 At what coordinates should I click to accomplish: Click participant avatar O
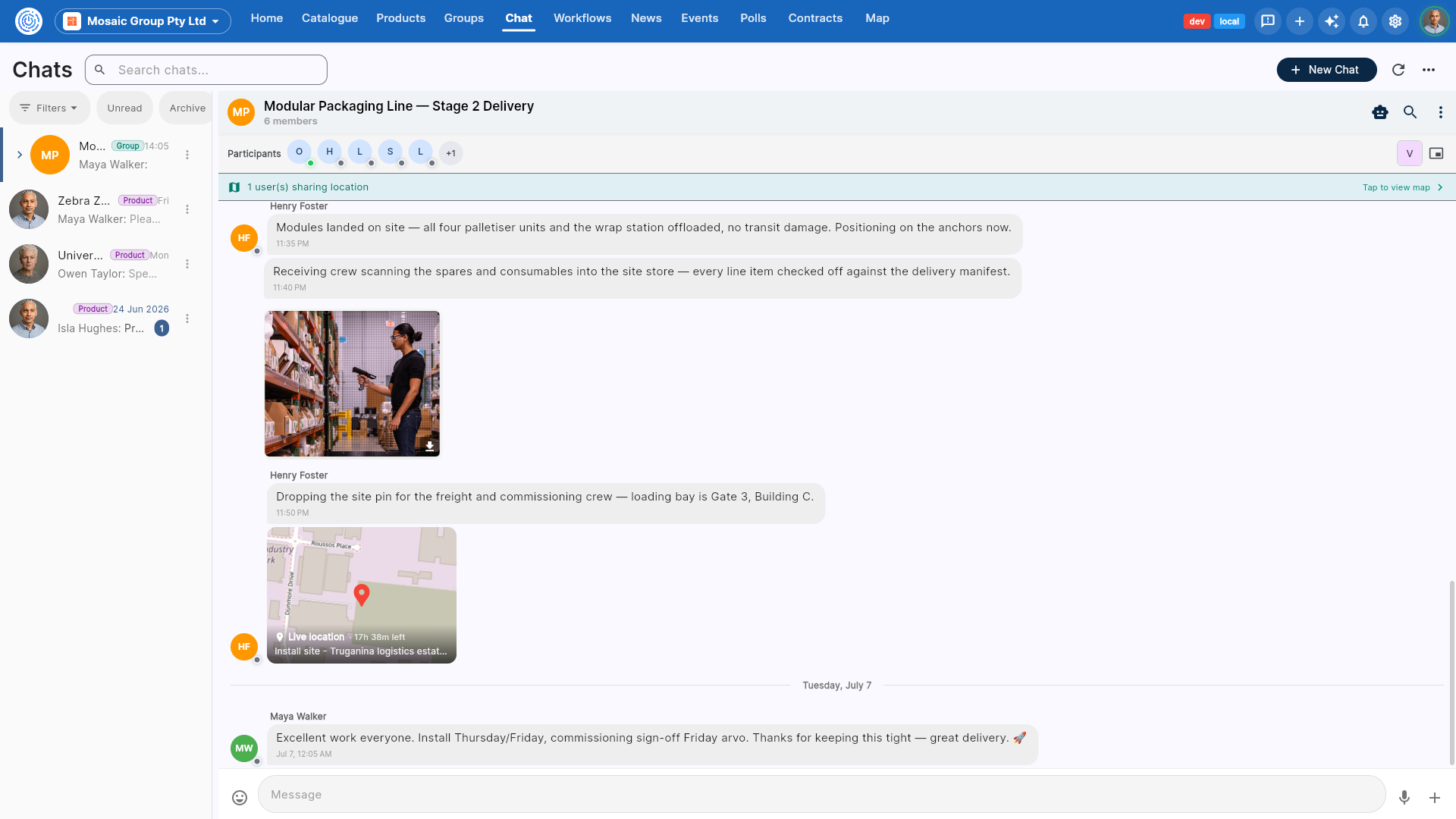tap(300, 152)
